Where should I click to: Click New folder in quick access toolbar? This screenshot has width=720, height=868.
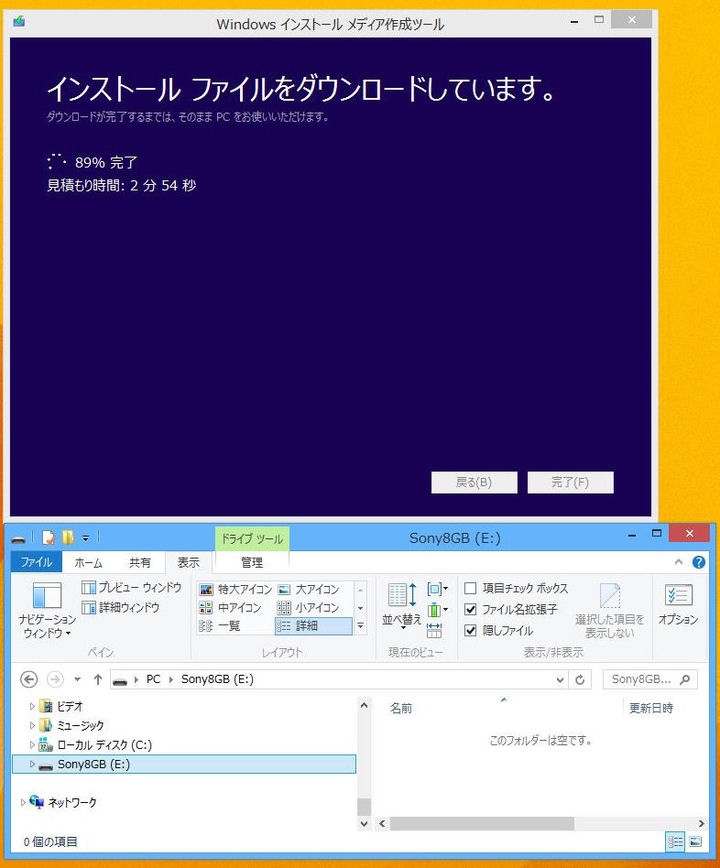click(68, 537)
